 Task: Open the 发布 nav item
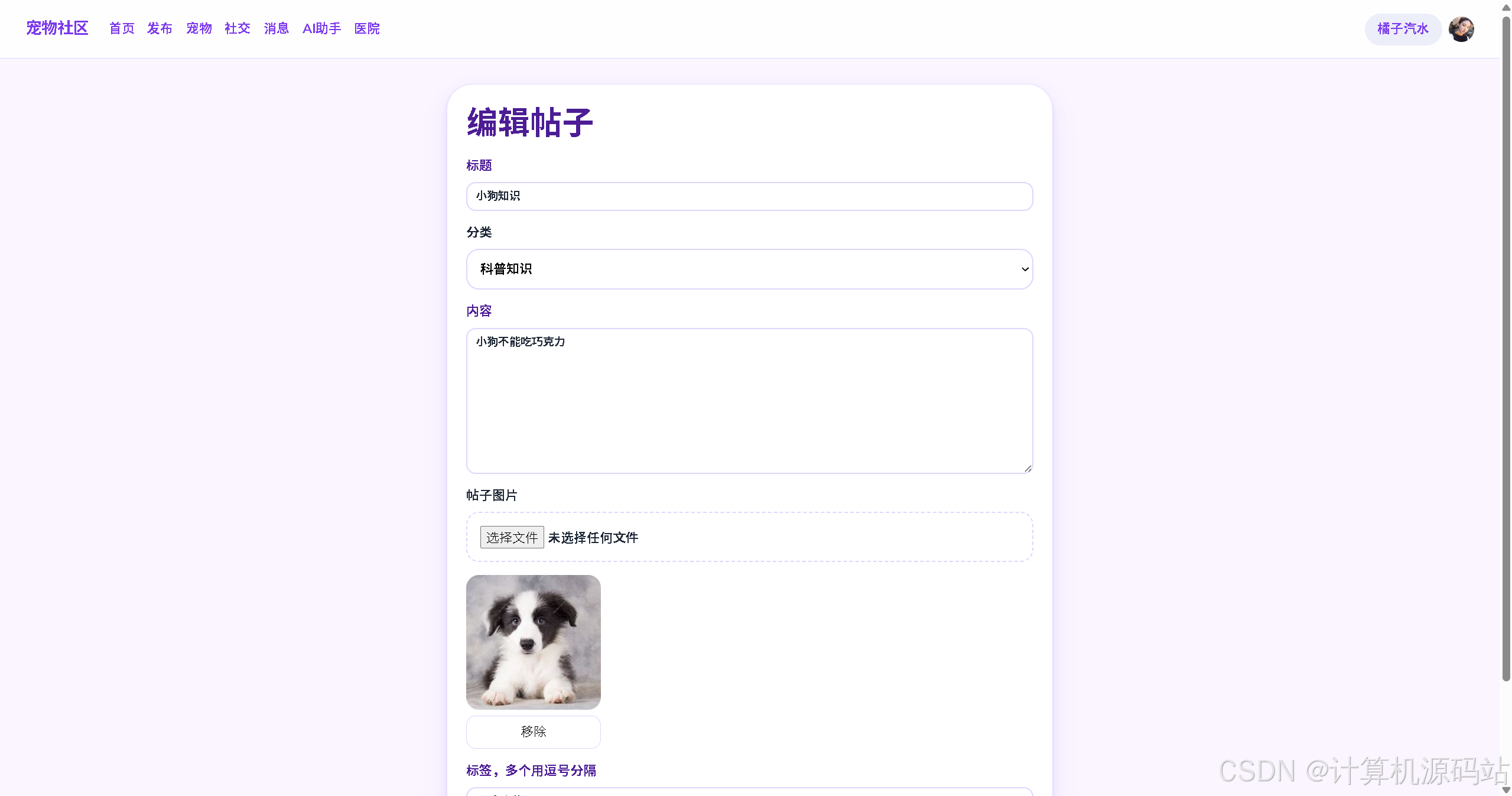(160, 28)
